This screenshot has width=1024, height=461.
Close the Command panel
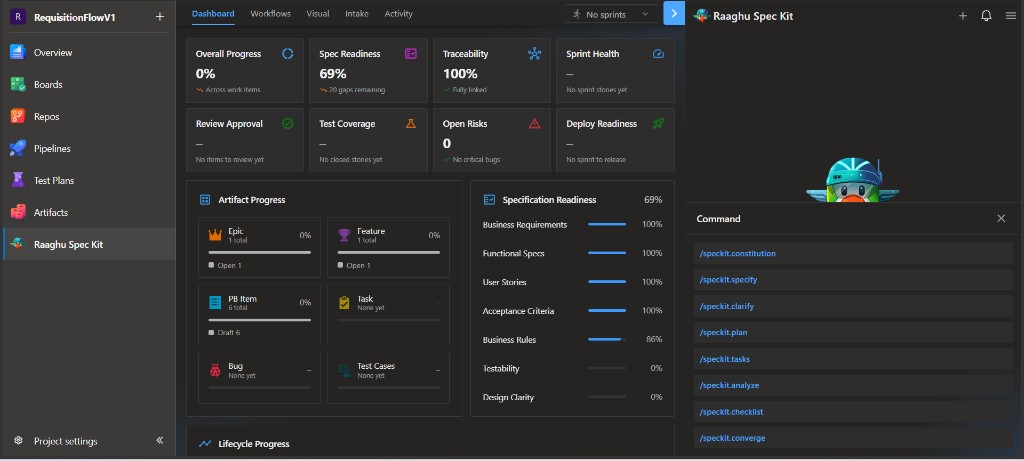click(x=1001, y=219)
